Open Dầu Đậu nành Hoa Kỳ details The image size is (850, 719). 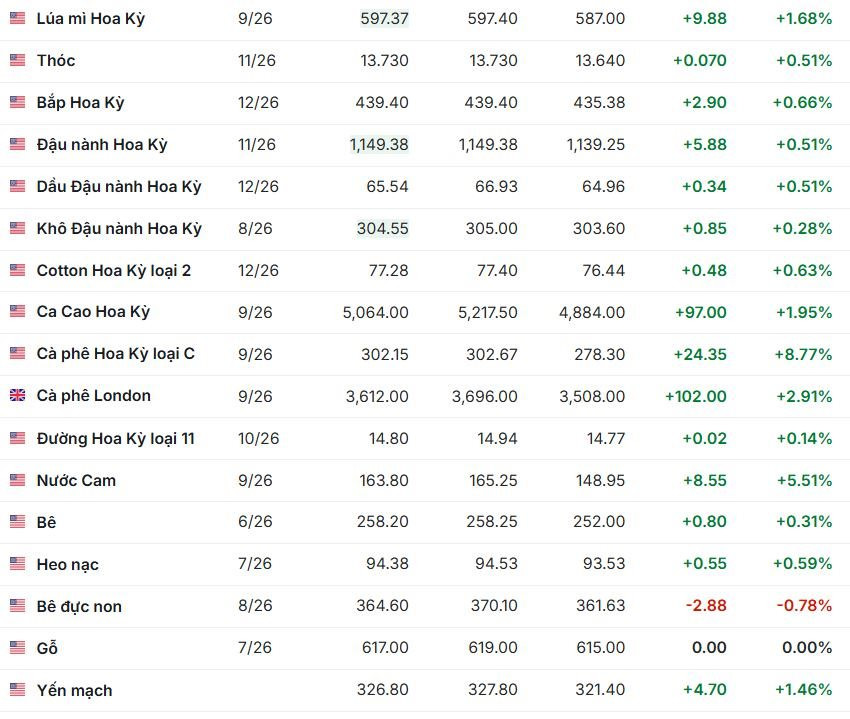click(x=119, y=187)
